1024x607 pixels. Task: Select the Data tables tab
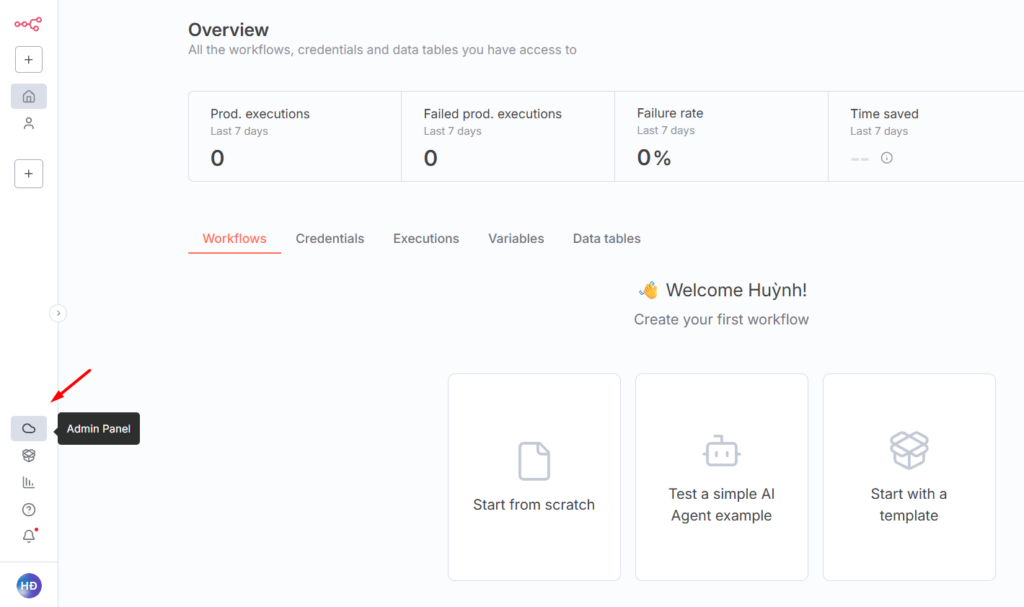coord(606,239)
